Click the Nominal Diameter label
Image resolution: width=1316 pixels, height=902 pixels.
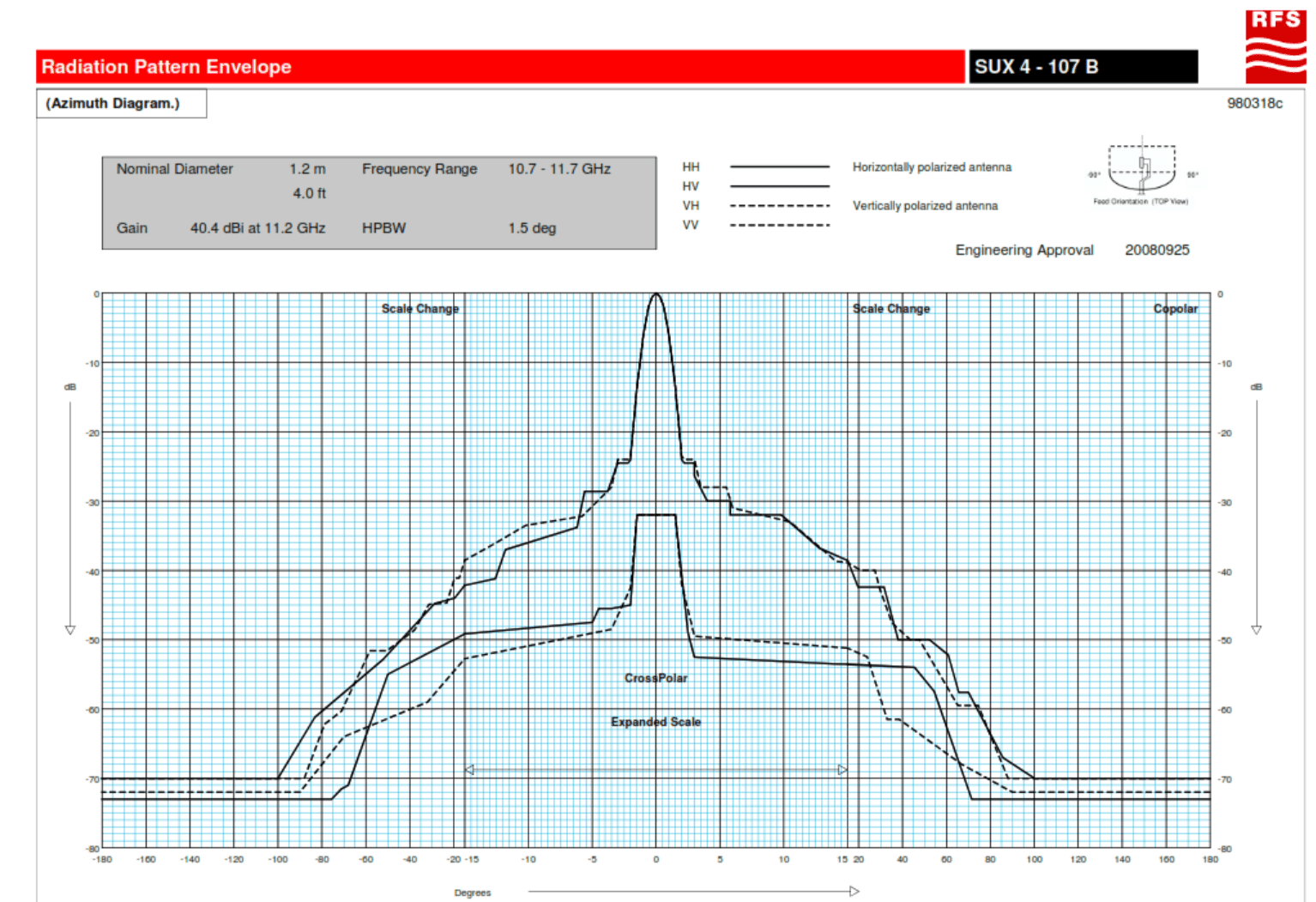click(x=175, y=169)
